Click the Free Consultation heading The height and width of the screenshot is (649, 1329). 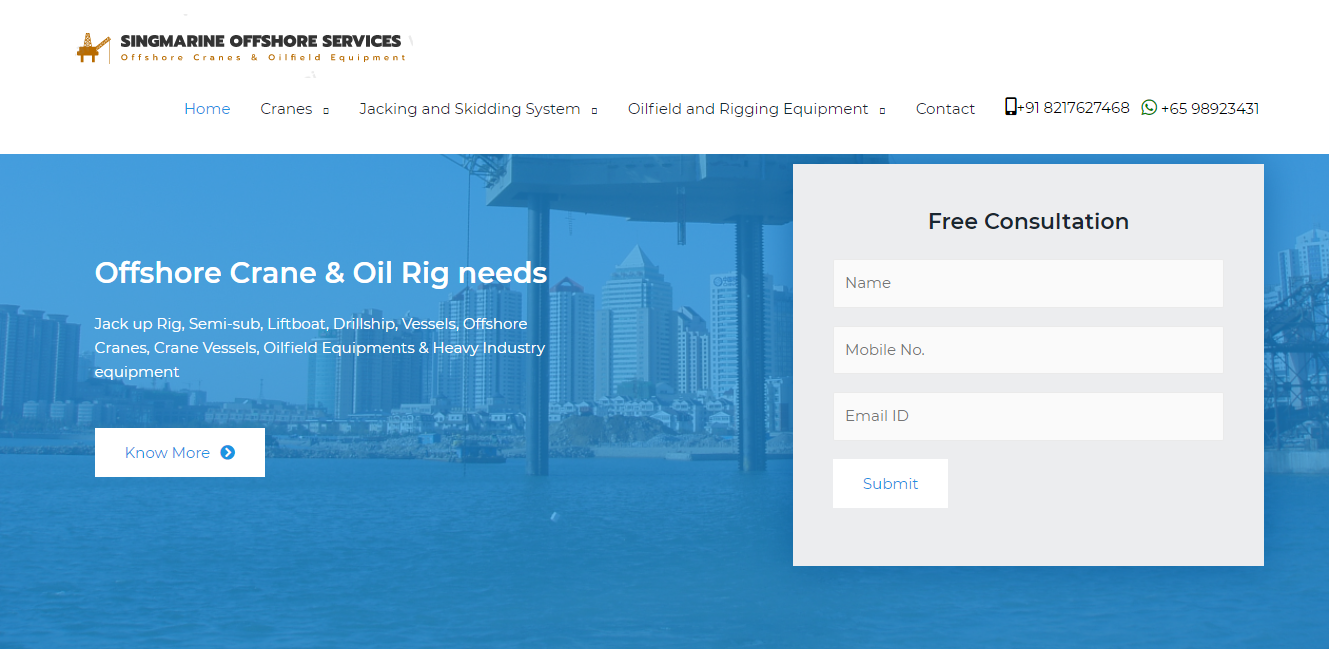(x=1028, y=221)
